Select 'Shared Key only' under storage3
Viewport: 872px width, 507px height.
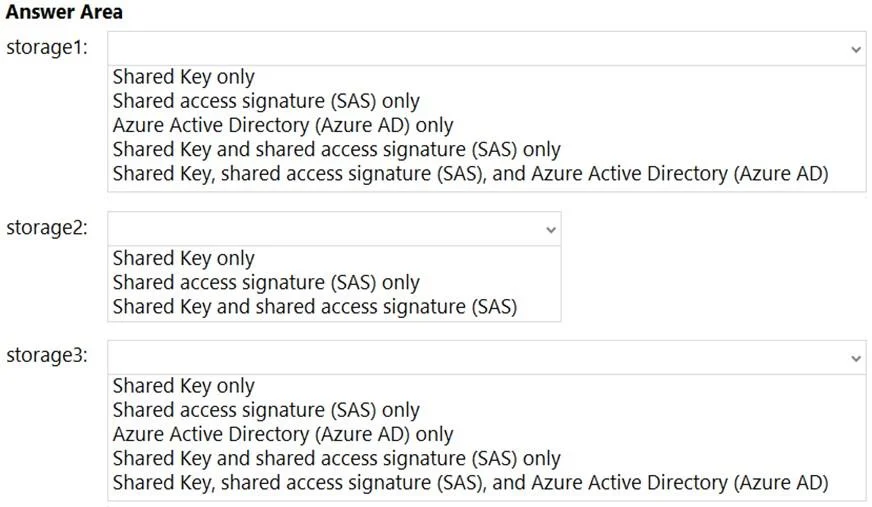point(184,386)
